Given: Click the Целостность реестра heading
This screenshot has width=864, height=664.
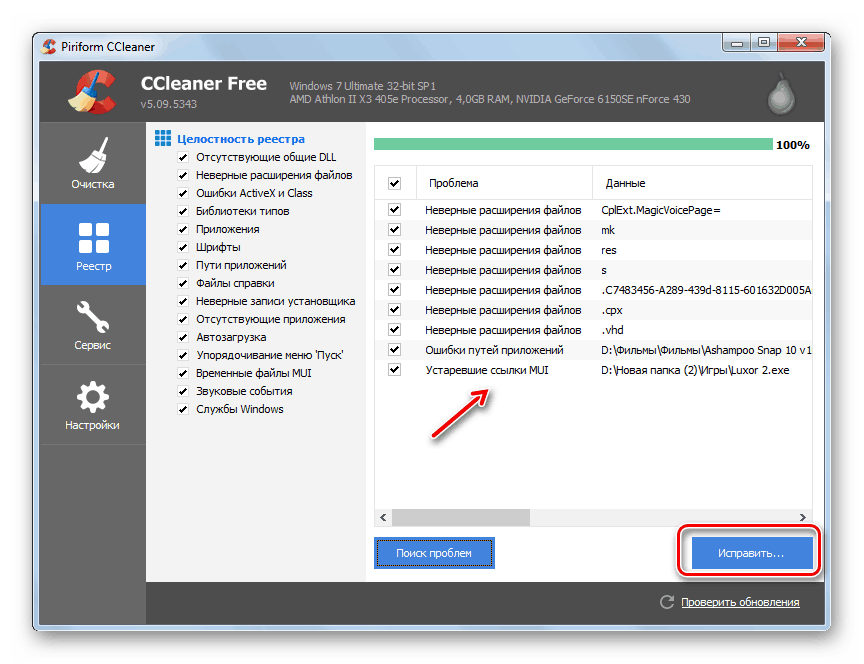Looking at the screenshot, I should (x=241, y=139).
